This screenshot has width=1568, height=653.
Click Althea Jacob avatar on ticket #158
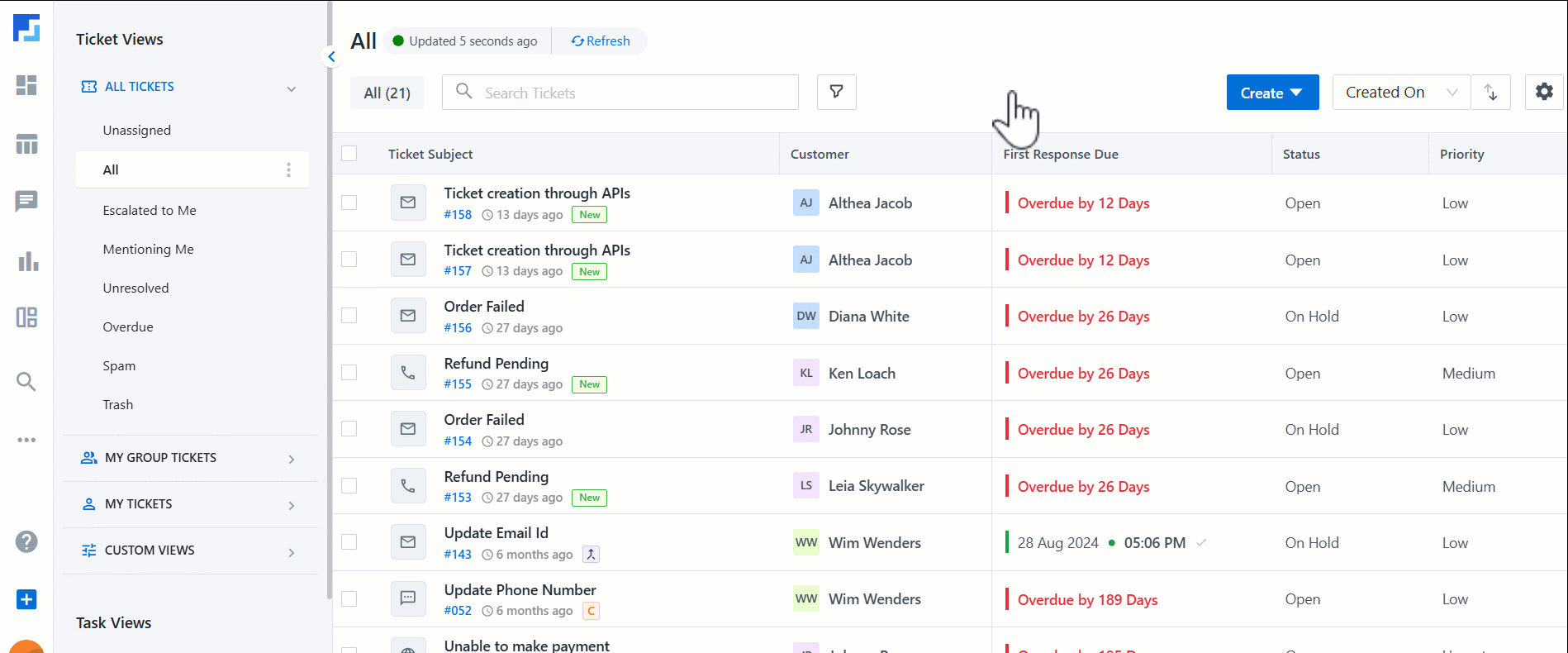click(806, 203)
